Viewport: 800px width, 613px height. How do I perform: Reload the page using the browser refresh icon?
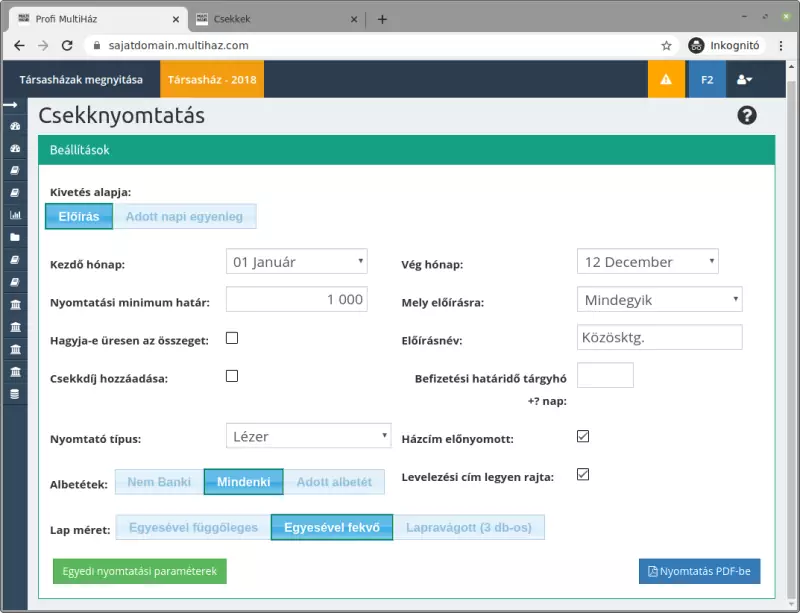click(67, 45)
